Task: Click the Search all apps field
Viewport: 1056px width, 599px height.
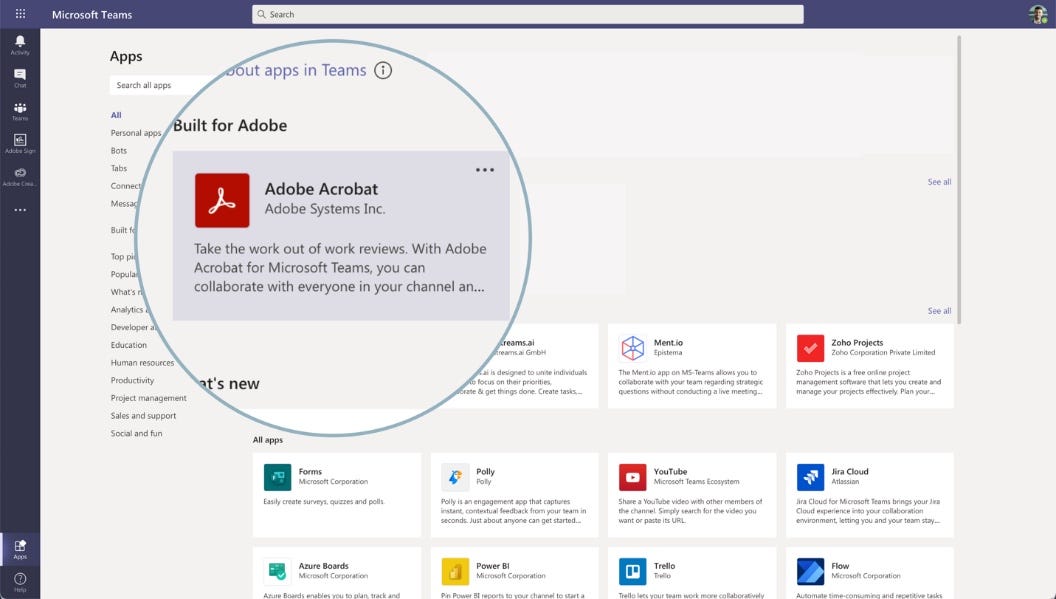Action: point(158,85)
